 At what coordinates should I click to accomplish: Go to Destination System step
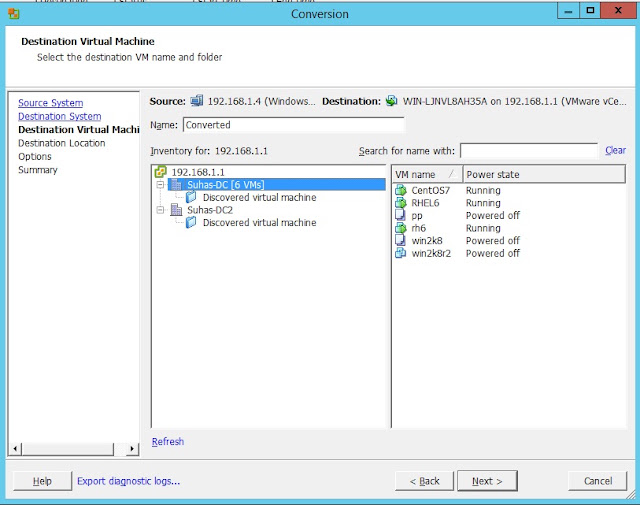(60, 116)
